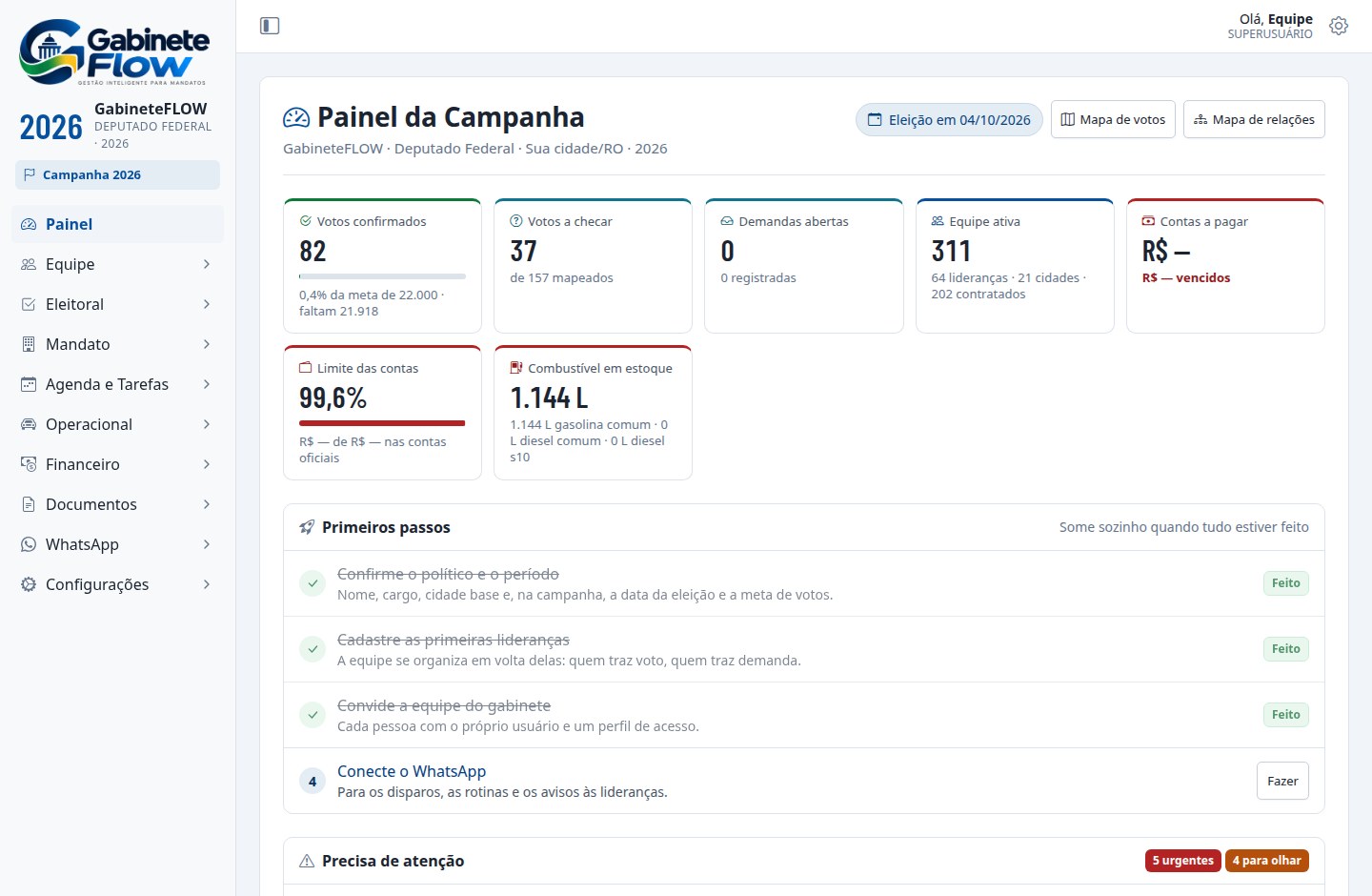Toggle check for 'Confirme o político e o período'
This screenshot has height=896, width=1372.
(313, 583)
